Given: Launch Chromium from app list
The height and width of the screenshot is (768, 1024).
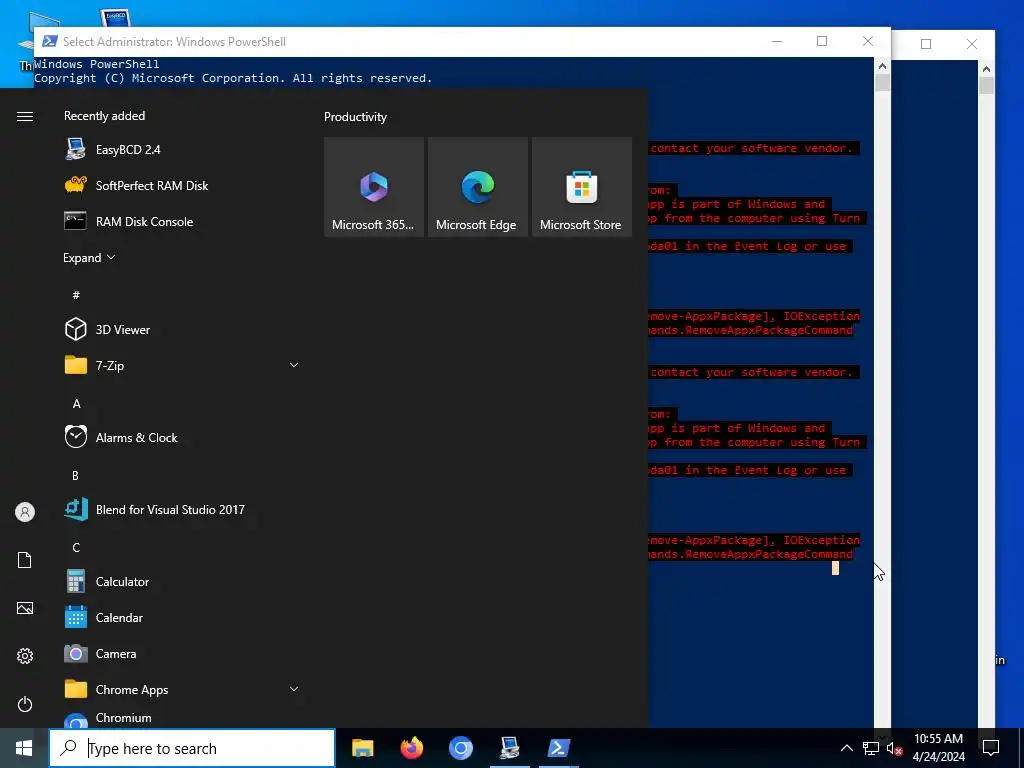Looking at the screenshot, I should pyautogui.click(x=182, y=718).
